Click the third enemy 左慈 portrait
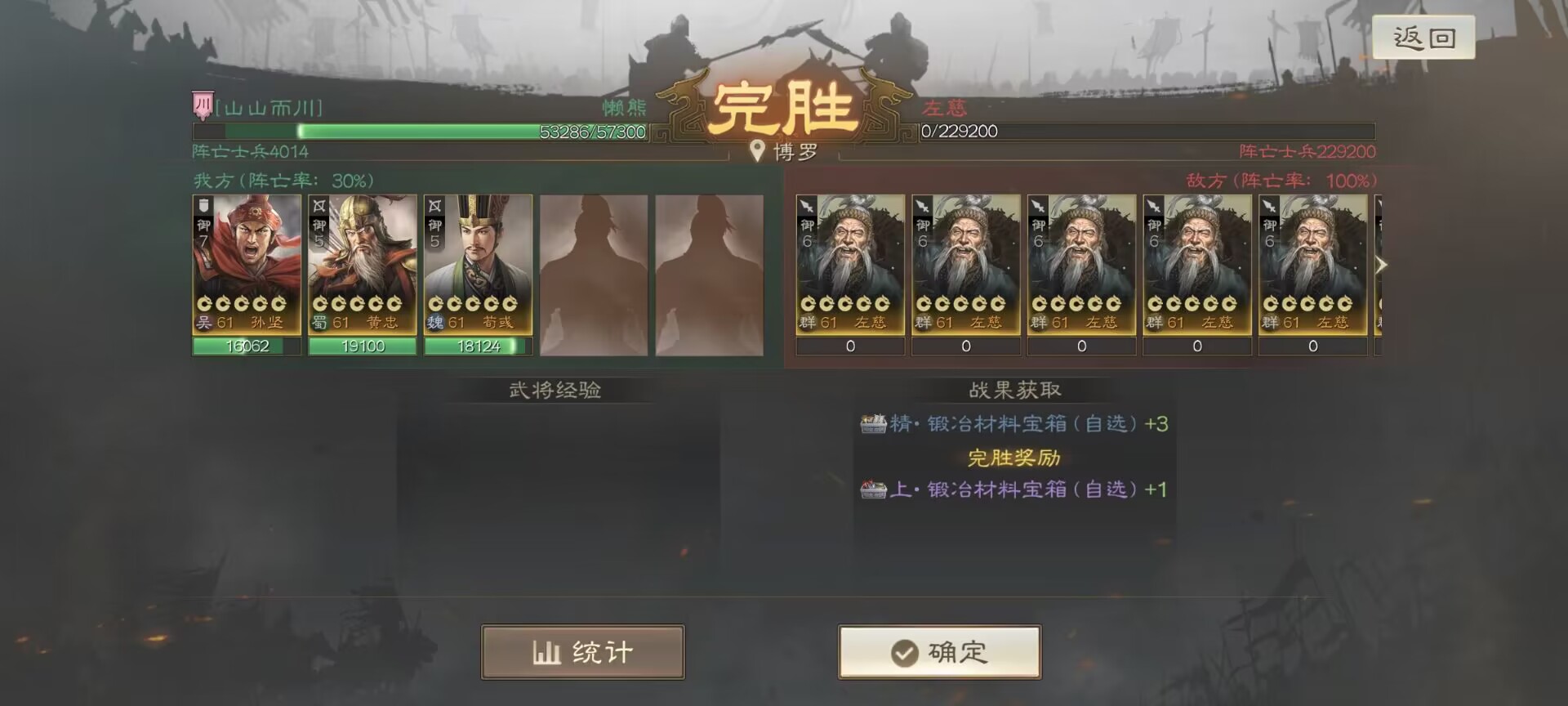The height and width of the screenshot is (706, 1568). tap(1081, 265)
